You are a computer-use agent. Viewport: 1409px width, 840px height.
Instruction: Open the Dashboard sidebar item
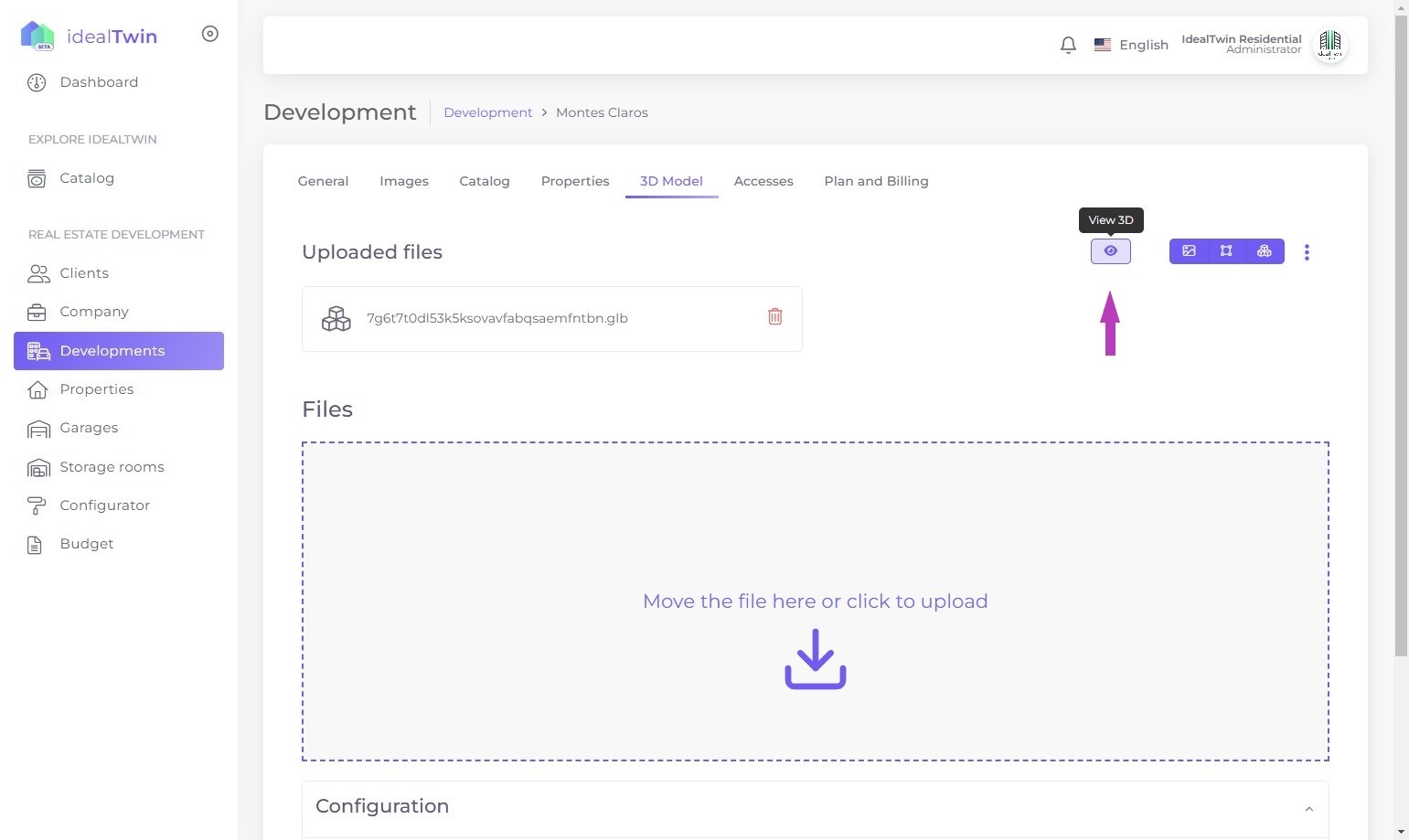[x=99, y=82]
